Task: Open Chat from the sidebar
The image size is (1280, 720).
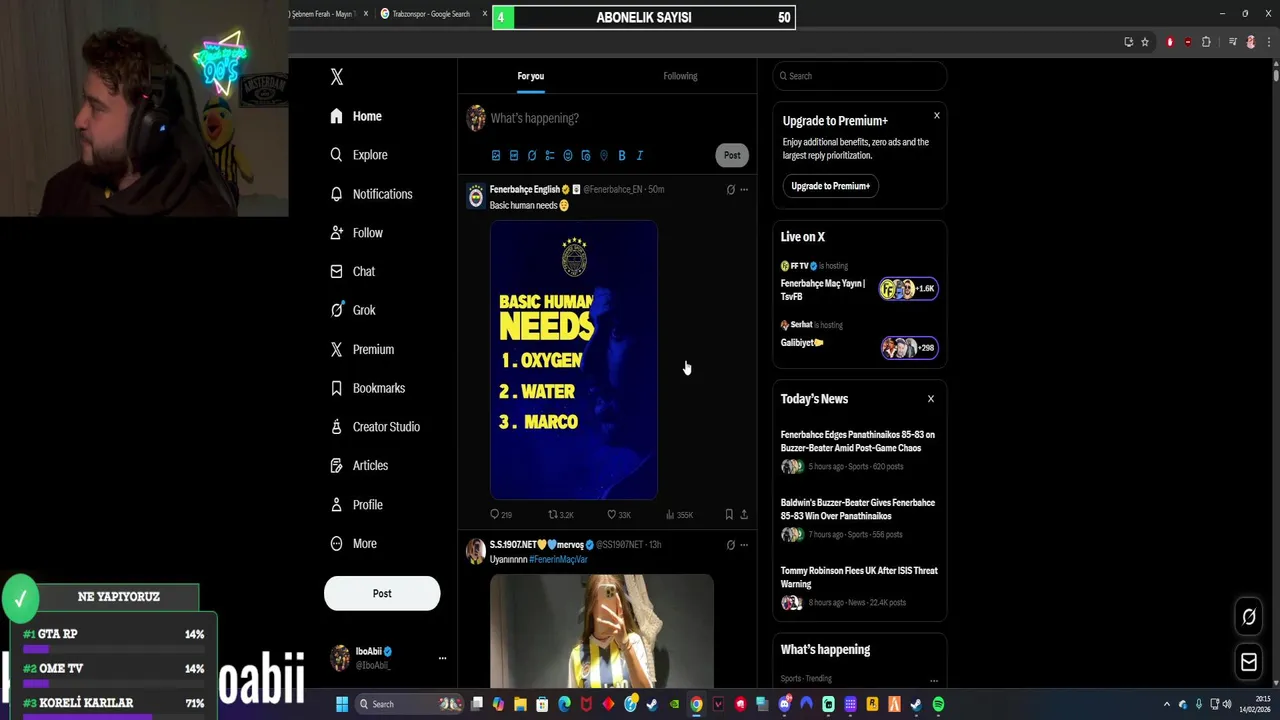Action: [353, 272]
